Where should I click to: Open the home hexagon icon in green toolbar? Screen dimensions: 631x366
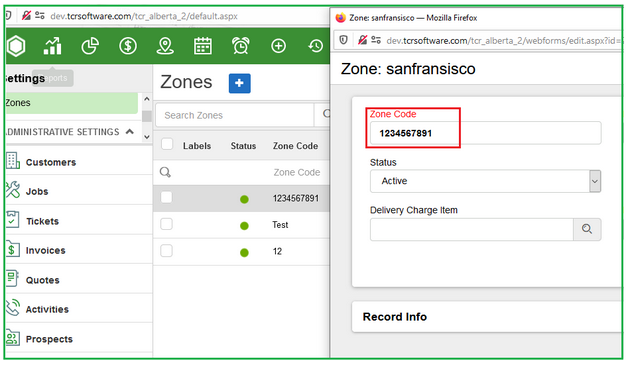click(x=16, y=46)
